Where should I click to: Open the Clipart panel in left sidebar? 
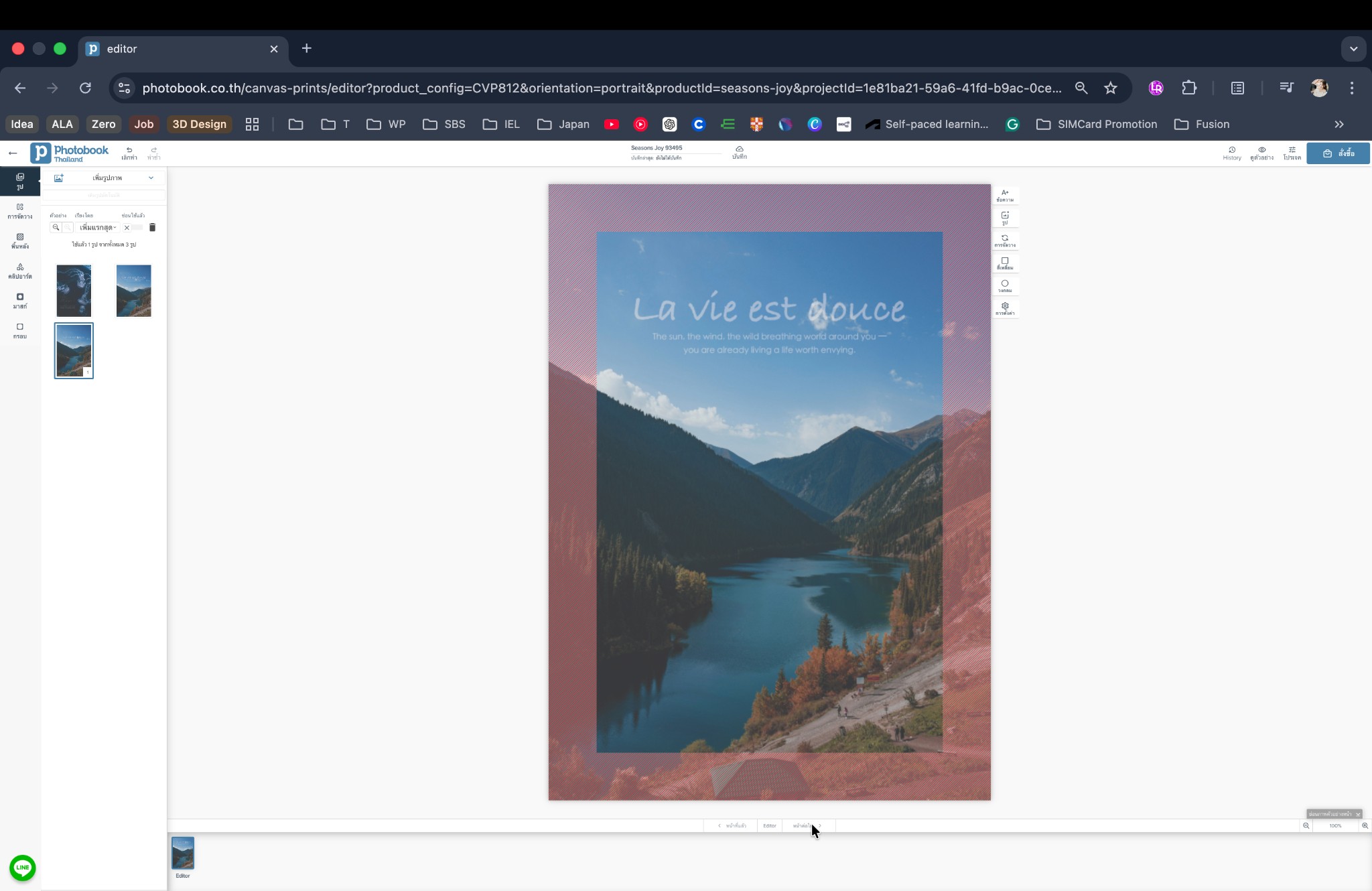(x=20, y=271)
